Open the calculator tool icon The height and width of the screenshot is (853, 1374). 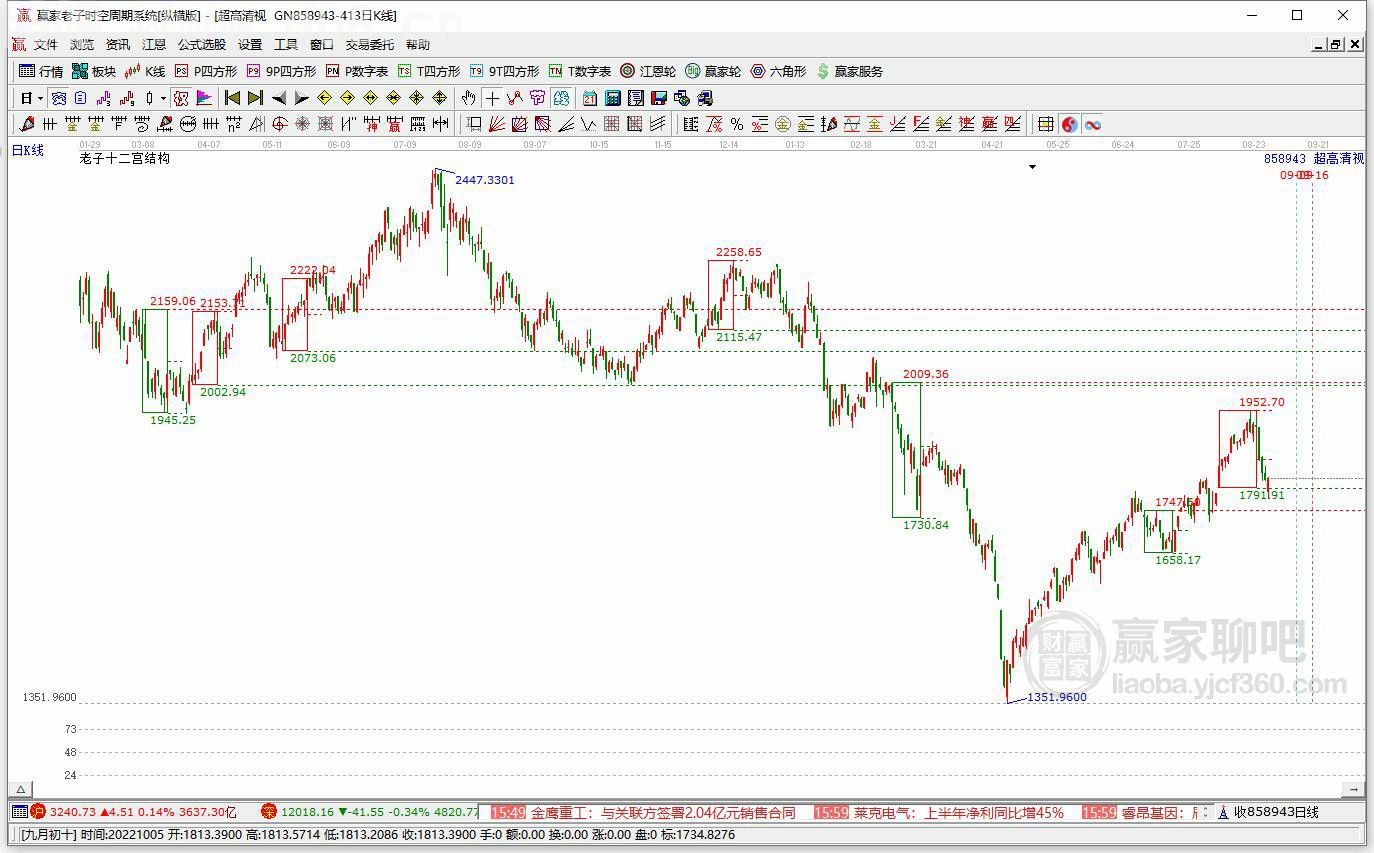coord(613,98)
